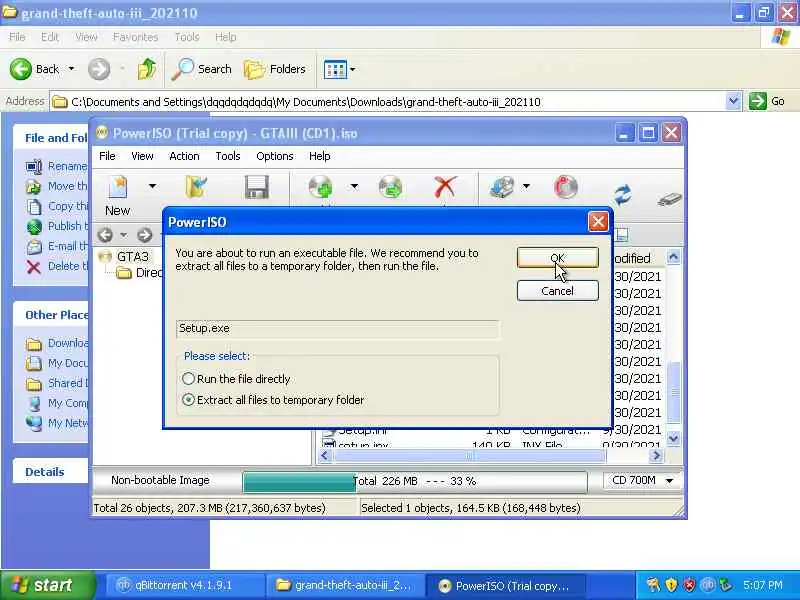Click the Windows Start button
Image resolution: width=800 pixels, height=600 pixels.
[47, 585]
